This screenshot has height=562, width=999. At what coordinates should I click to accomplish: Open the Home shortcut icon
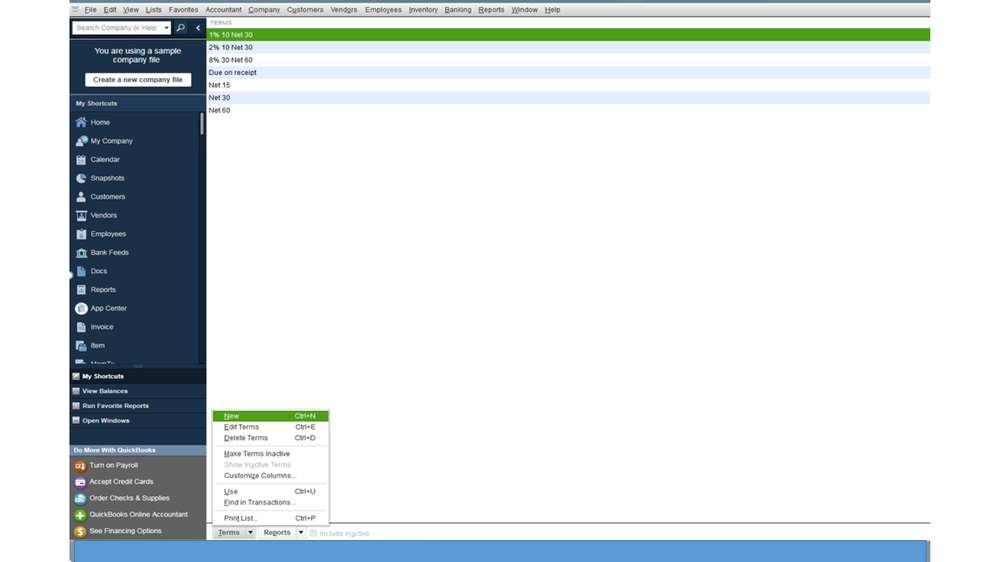pyautogui.click(x=81, y=122)
